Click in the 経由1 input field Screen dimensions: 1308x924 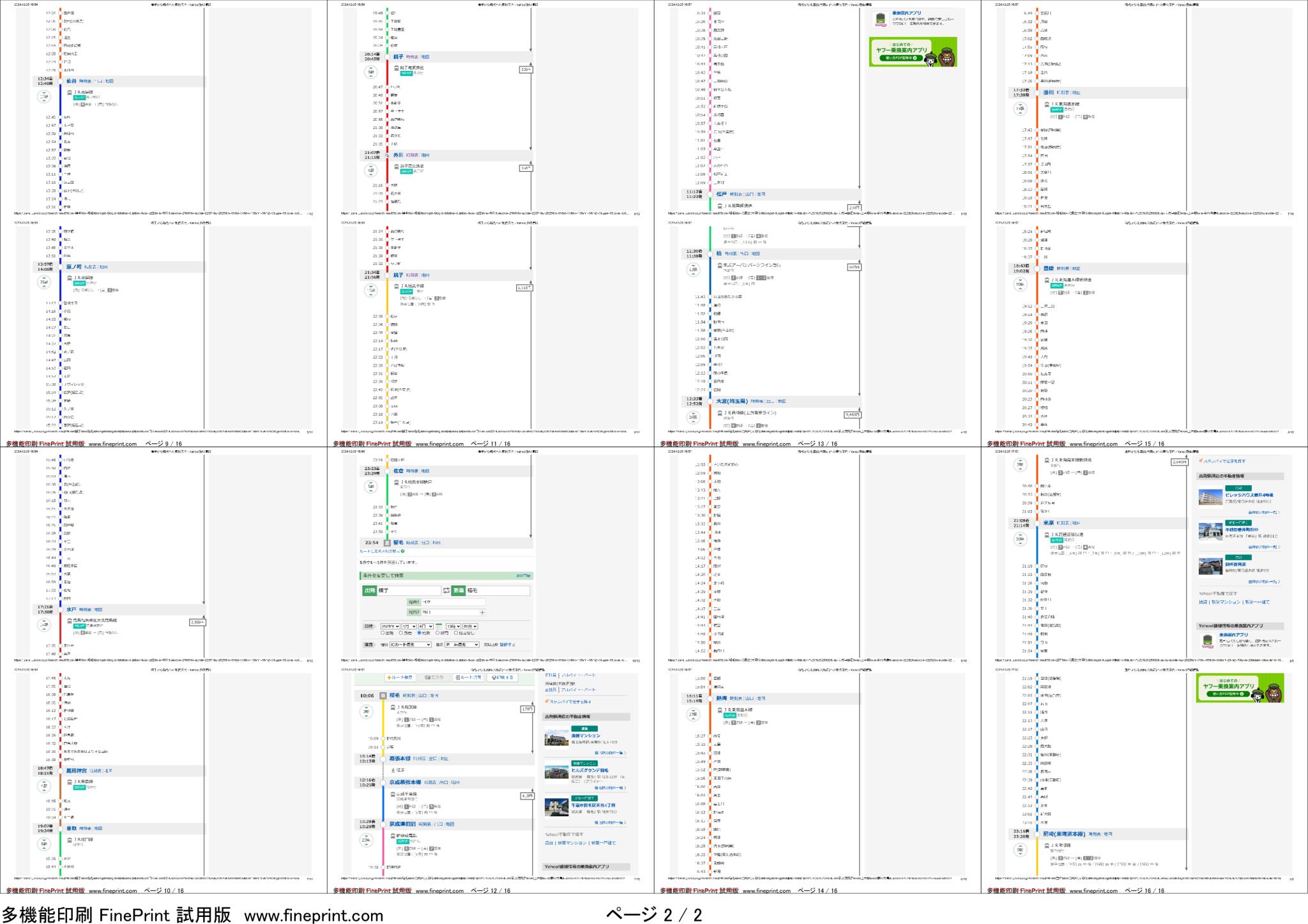point(453,602)
